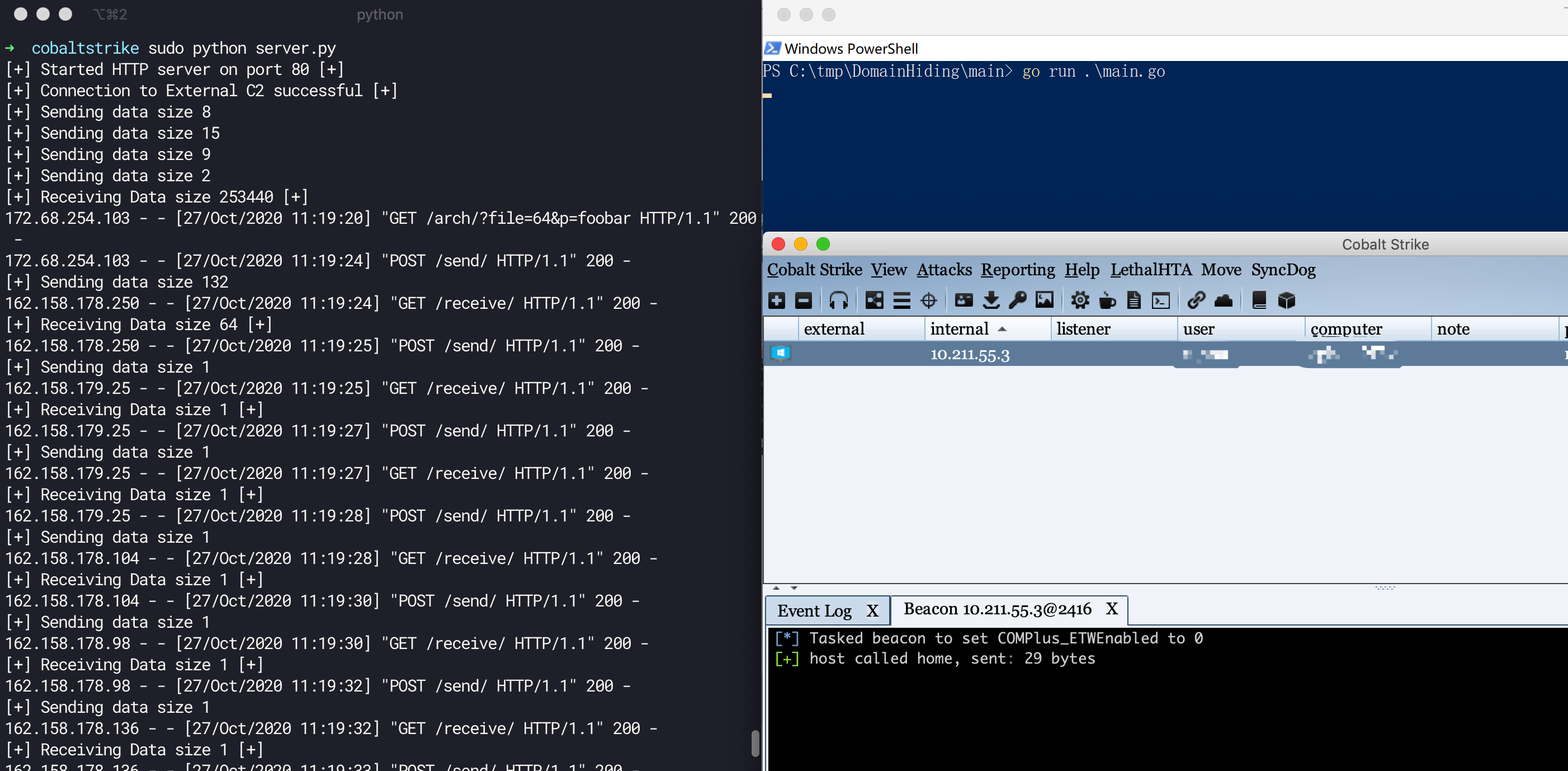1568x771 pixels.
Task: Click 'Receiving Data size 253440' terminal line
Action: coord(157,197)
